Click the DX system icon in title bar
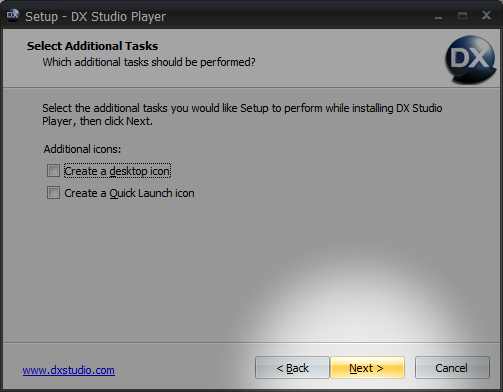This screenshot has height=392, width=503. coord(13,16)
